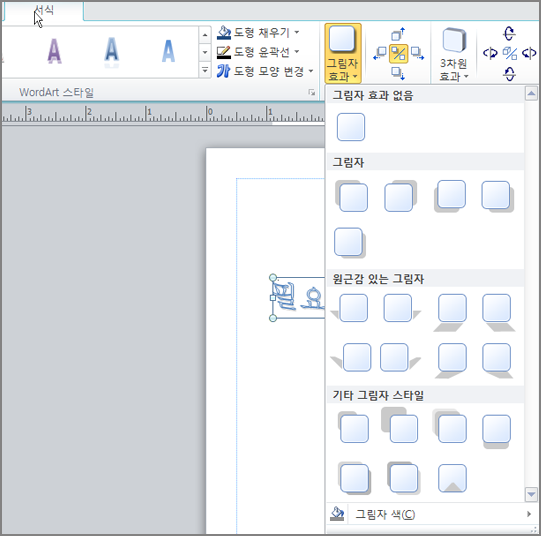541x536 pixels.
Task: Open 3차원 효과 dropdown
Action: point(454,54)
